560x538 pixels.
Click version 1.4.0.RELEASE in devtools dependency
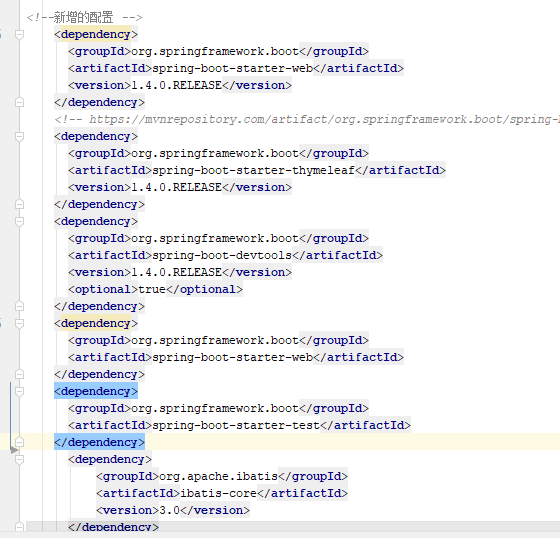click(176, 273)
